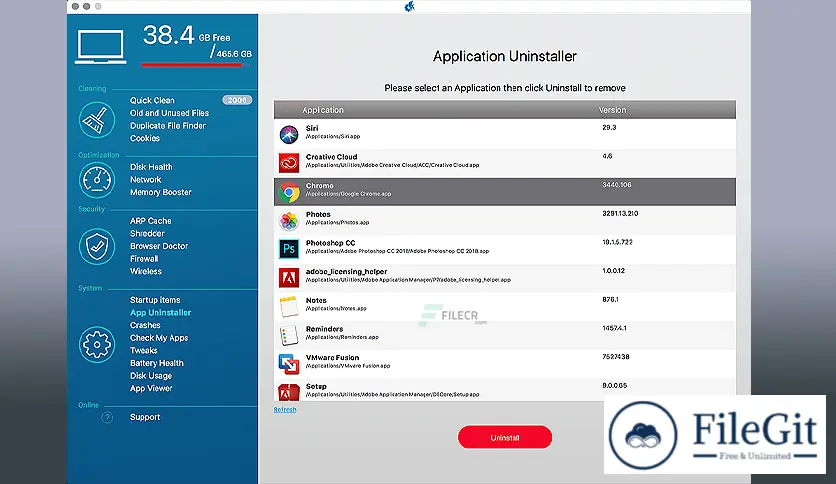Open Quick Clean
836x484 pixels.
tap(152, 100)
